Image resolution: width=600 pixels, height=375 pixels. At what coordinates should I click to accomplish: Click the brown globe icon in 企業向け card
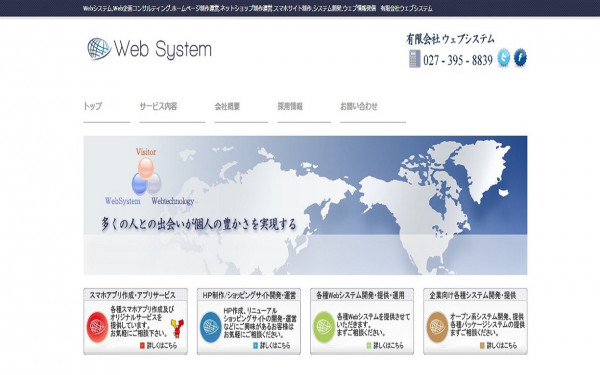coord(437,327)
